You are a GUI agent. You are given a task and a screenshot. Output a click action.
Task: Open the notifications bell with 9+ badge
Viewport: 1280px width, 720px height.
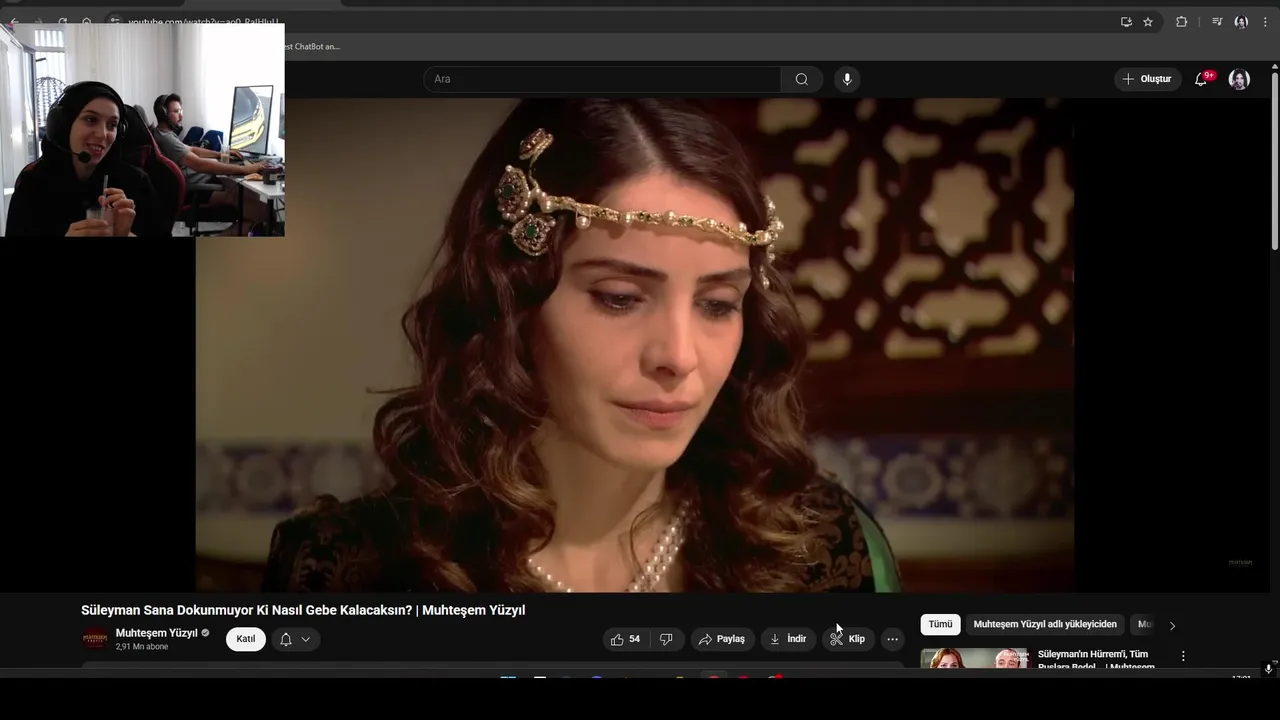click(1201, 79)
